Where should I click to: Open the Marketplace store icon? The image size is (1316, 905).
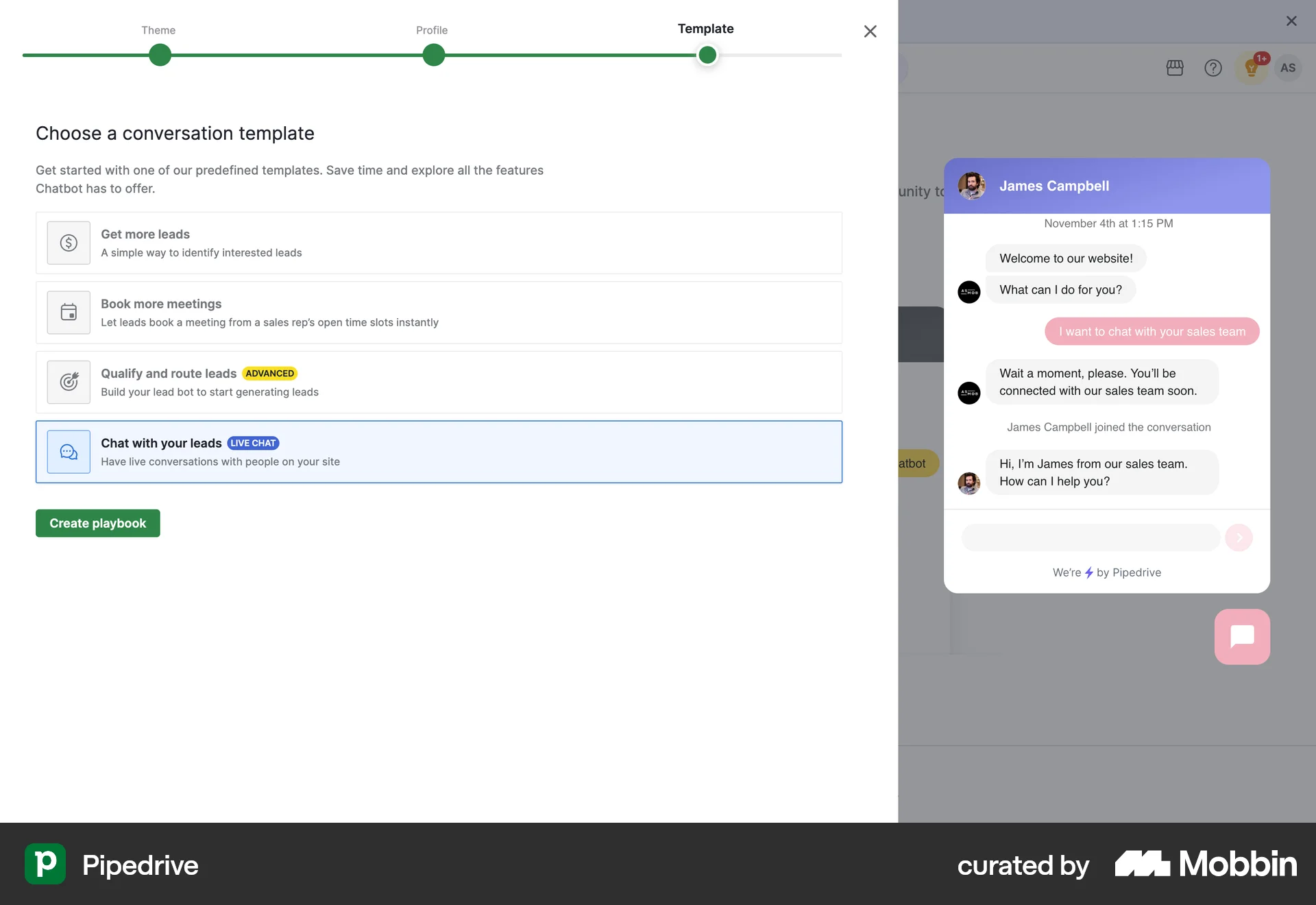pos(1174,68)
